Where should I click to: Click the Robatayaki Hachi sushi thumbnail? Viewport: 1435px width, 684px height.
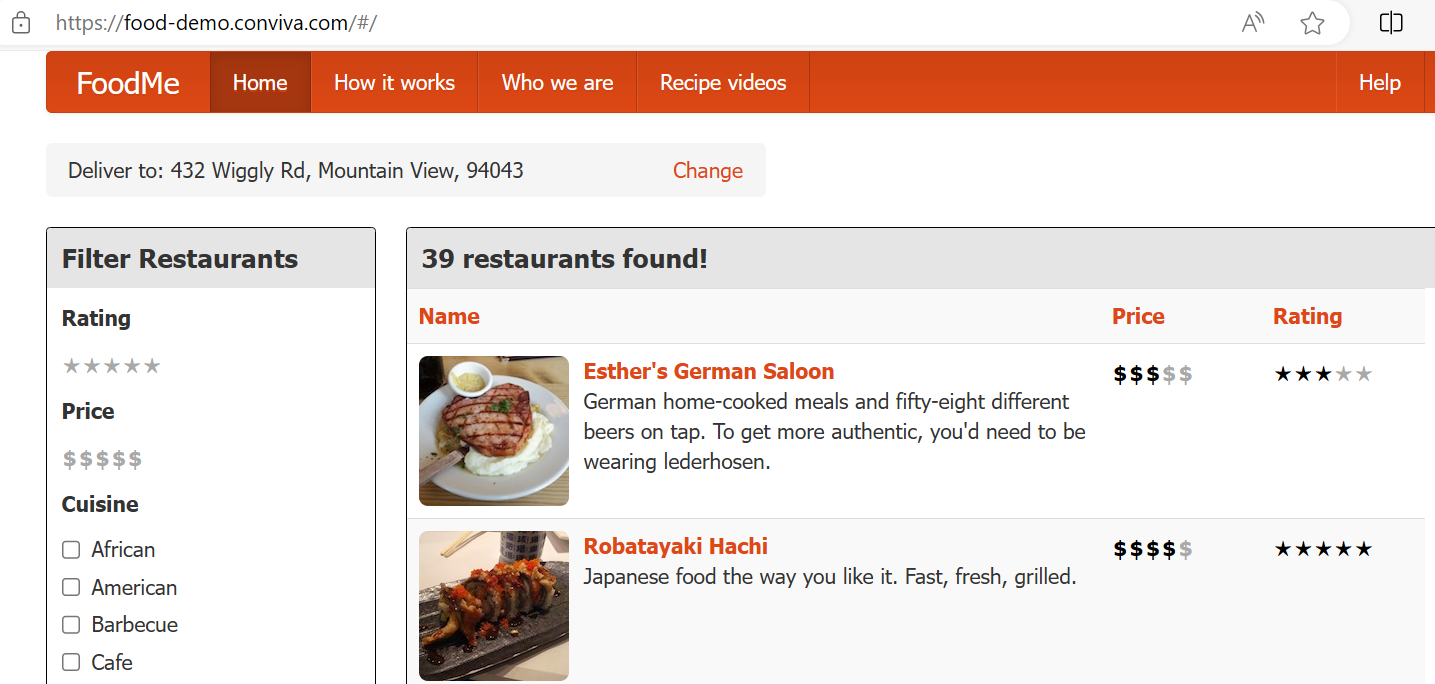pyautogui.click(x=494, y=606)
